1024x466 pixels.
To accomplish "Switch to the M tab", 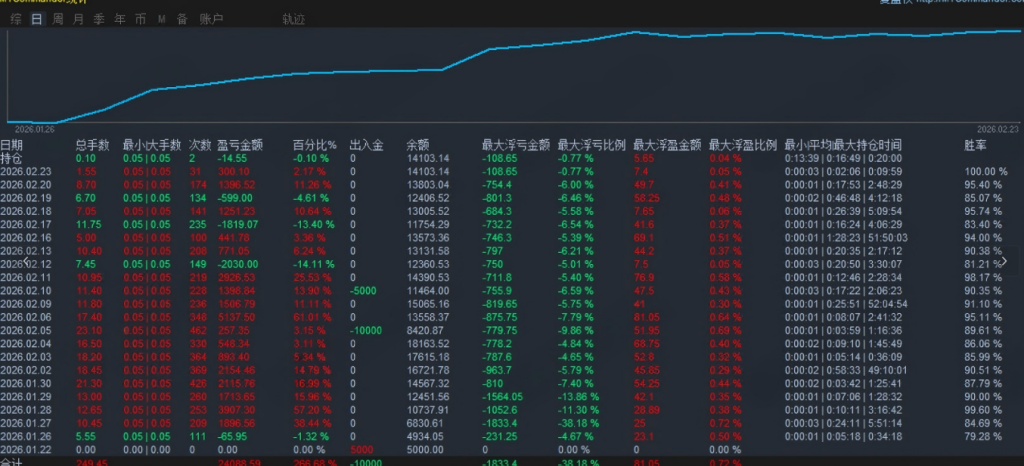I will point(161,20).
